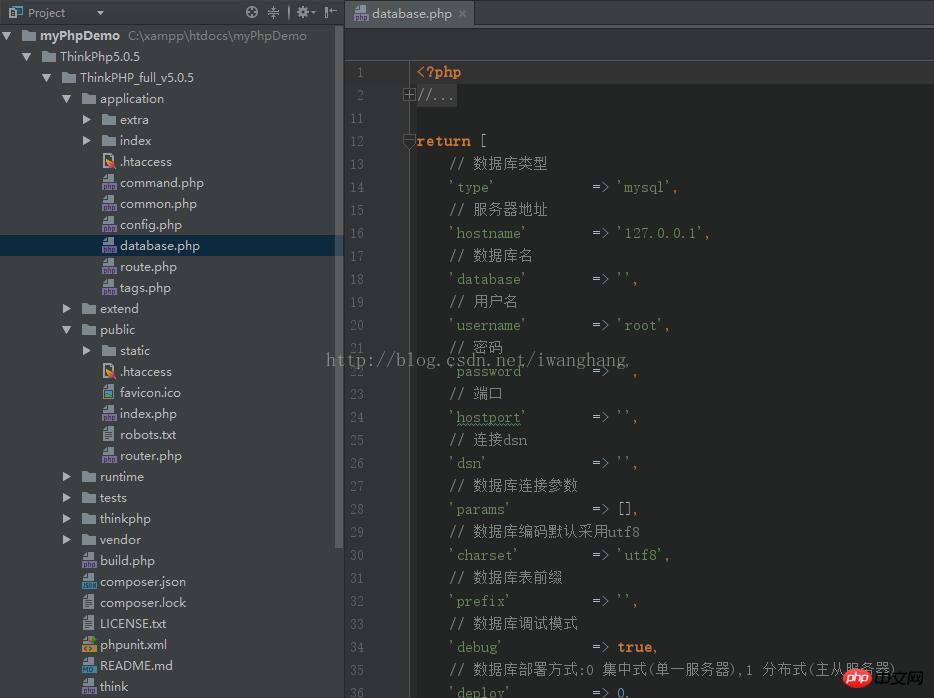This screenshot has height=698, width=934.
Task: Click the 'utf8' charset value
Action: (640, 555)
